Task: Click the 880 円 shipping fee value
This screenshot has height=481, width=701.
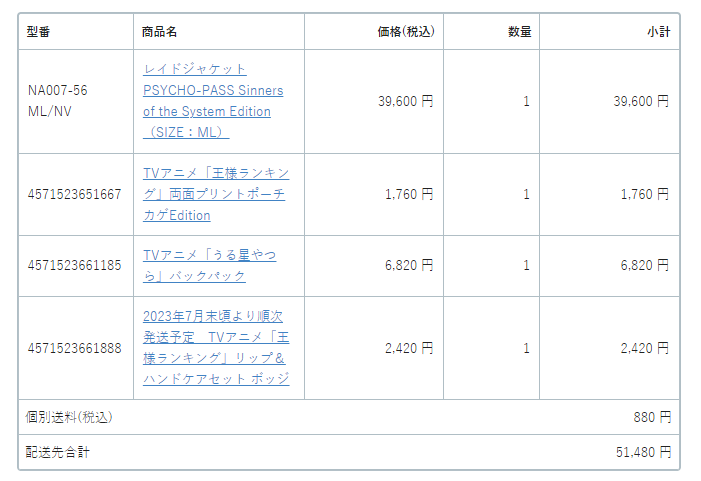Action: 652,417
